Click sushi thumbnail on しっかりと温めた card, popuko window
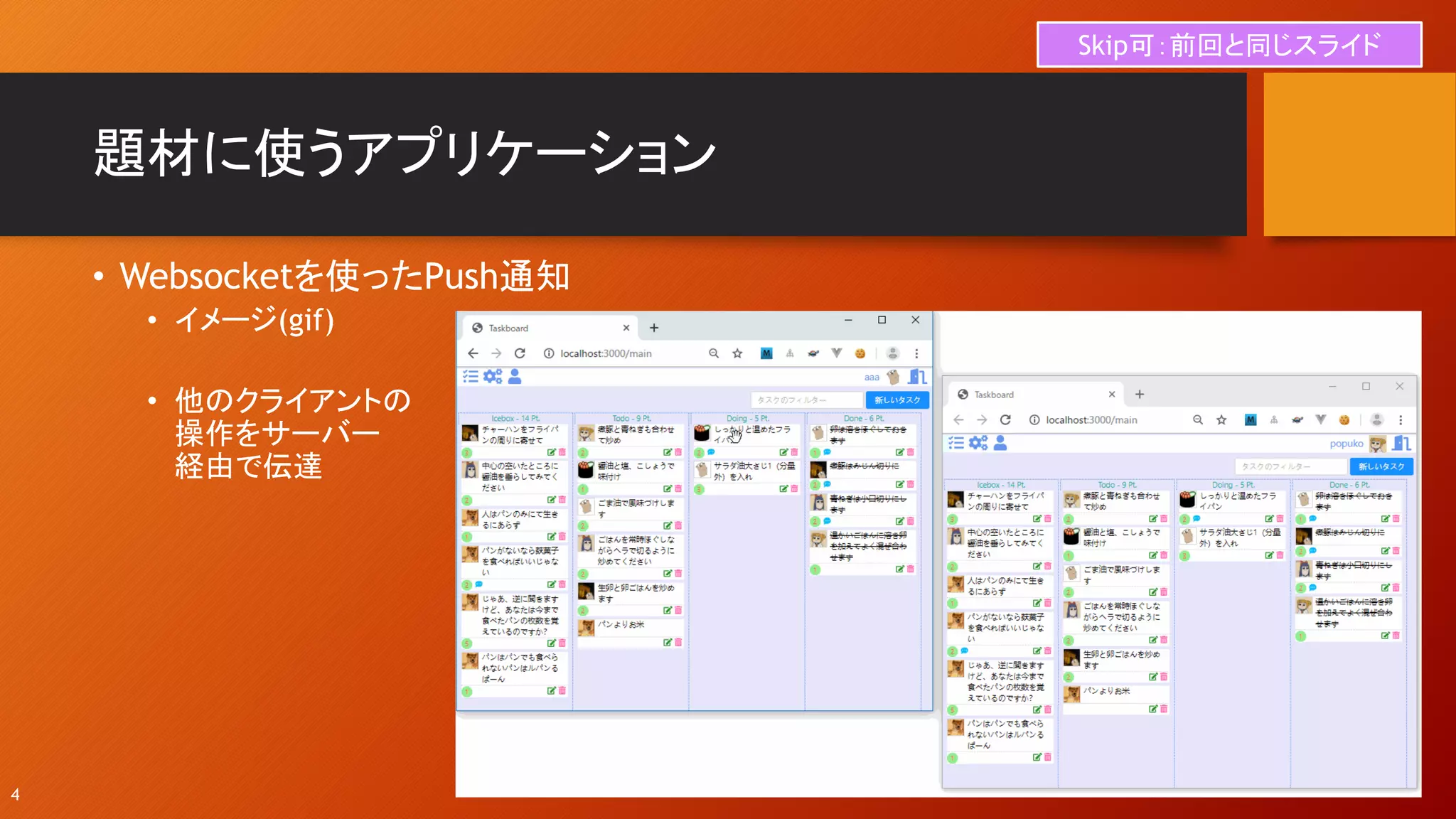Screen dimensions: 1456x819 point(1187,499)
